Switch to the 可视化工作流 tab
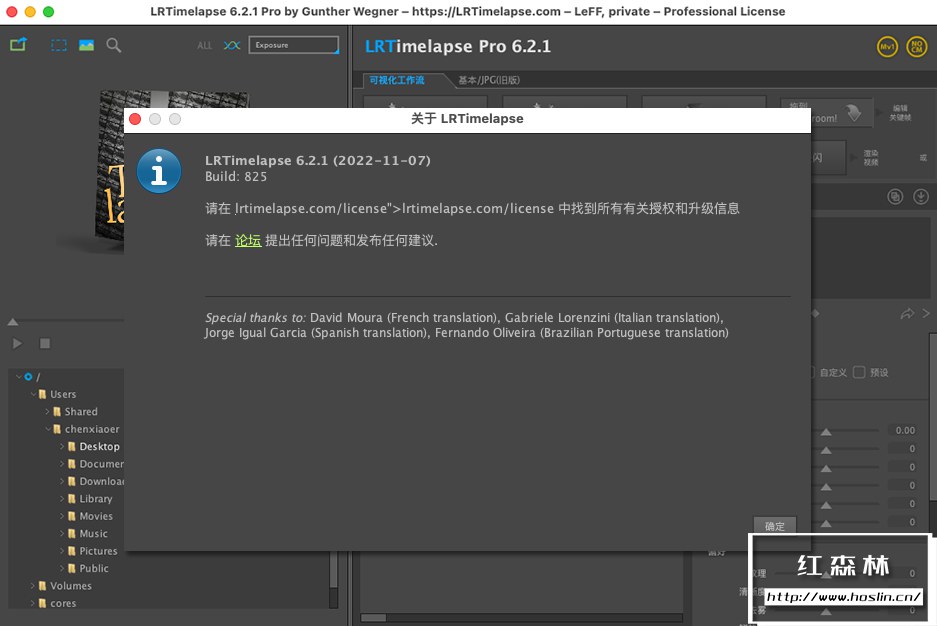Image resolution: width=937 pixels, height=626 pixels. point(397,80)
